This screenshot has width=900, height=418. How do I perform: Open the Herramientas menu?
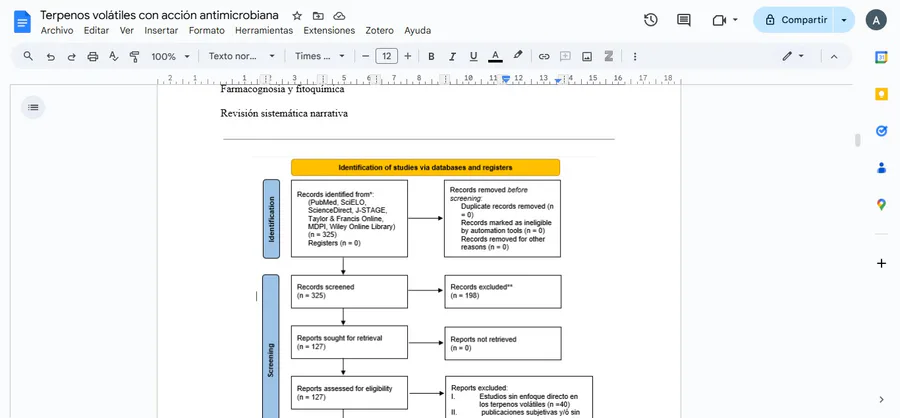264,31
